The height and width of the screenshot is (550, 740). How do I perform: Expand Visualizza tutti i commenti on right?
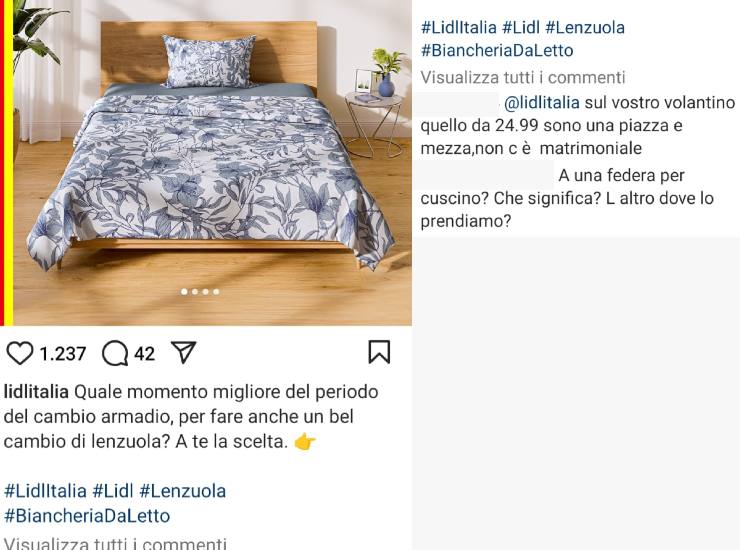click(x=523, y=77)
